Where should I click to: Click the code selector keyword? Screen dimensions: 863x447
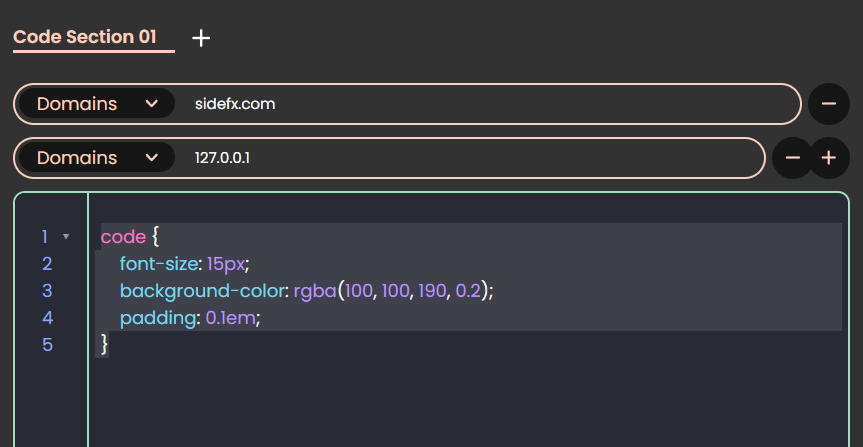(x=123, y=237)
